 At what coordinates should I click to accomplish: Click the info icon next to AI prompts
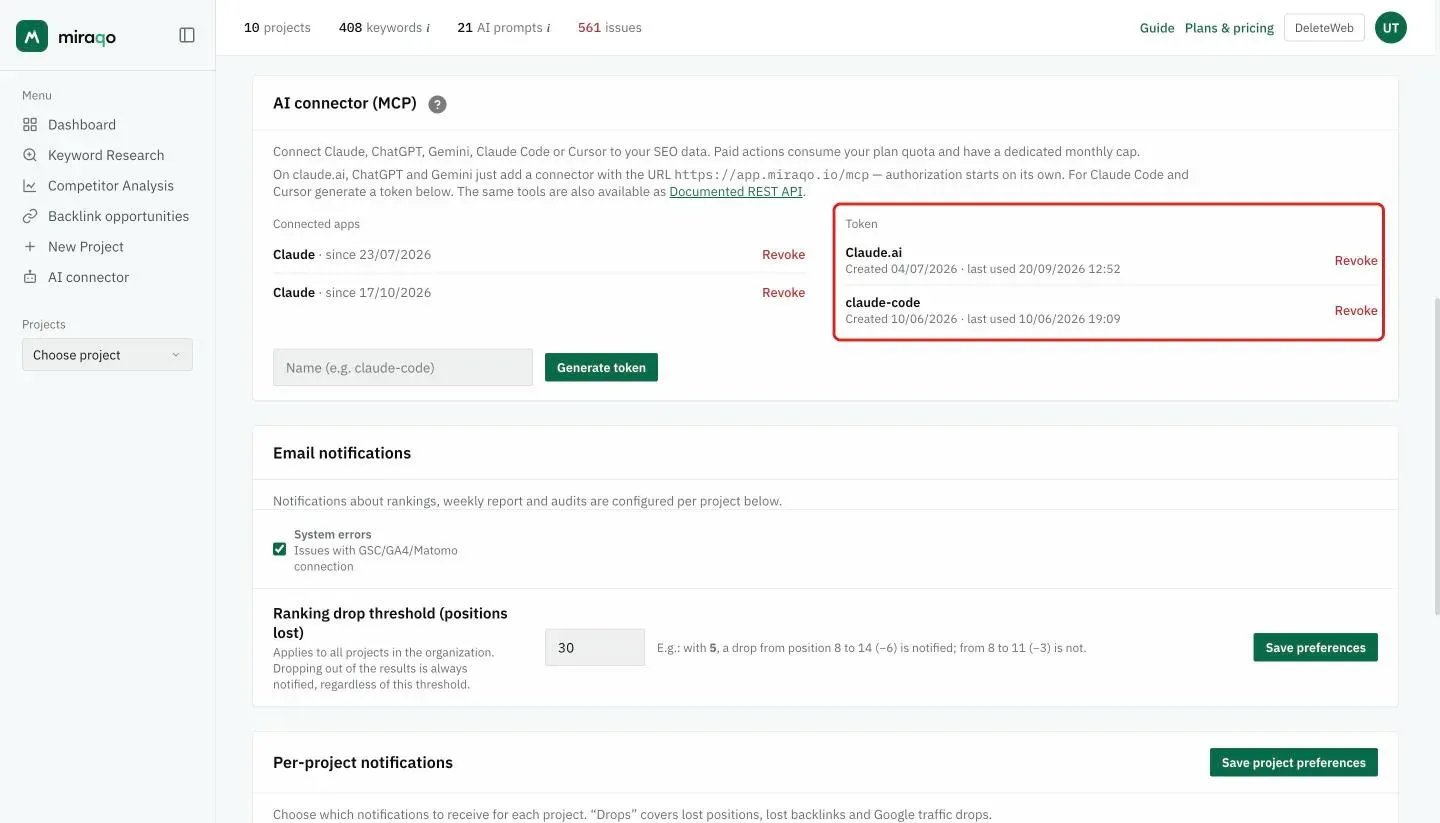point(548,28)
